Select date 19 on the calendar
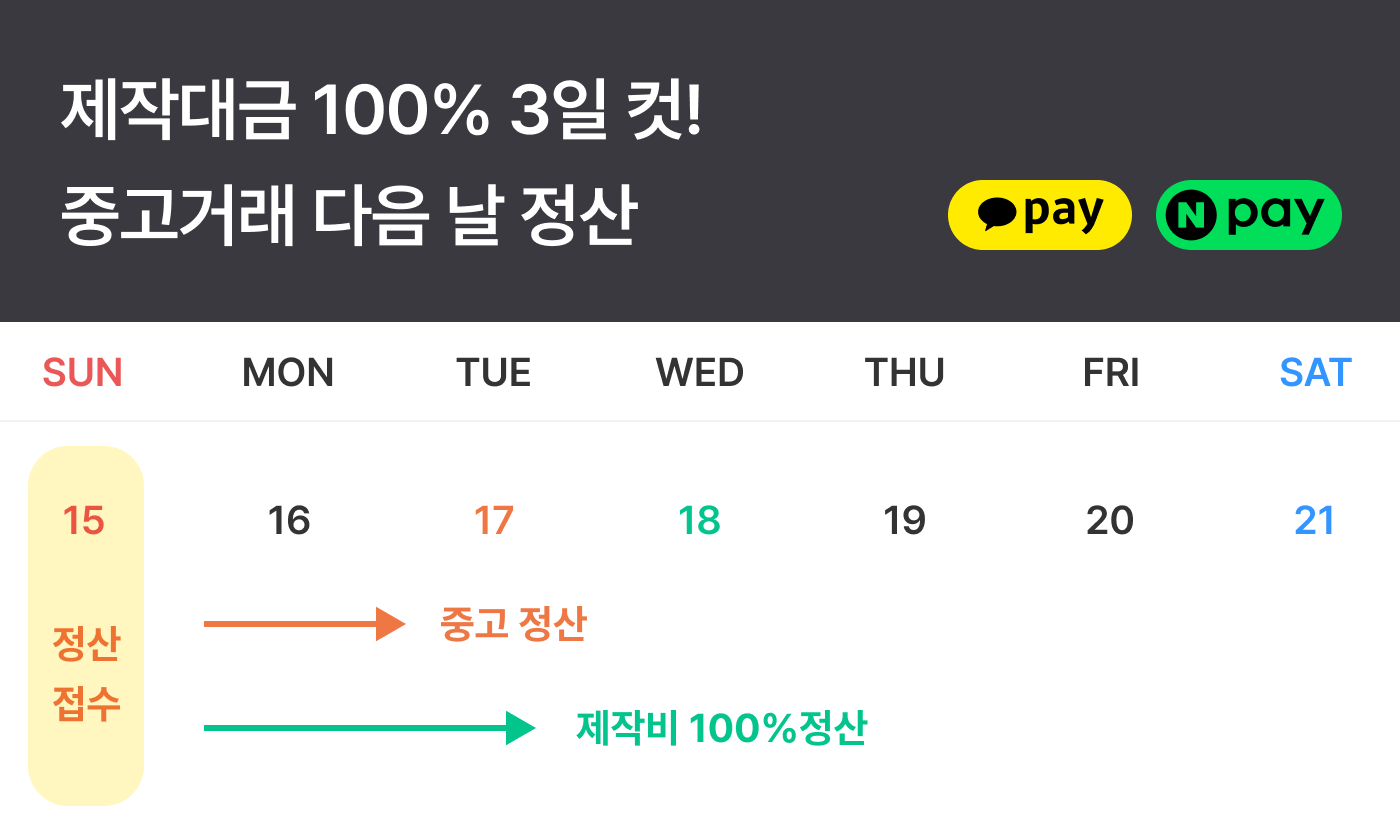1400x830 pixels. (905, 521)
